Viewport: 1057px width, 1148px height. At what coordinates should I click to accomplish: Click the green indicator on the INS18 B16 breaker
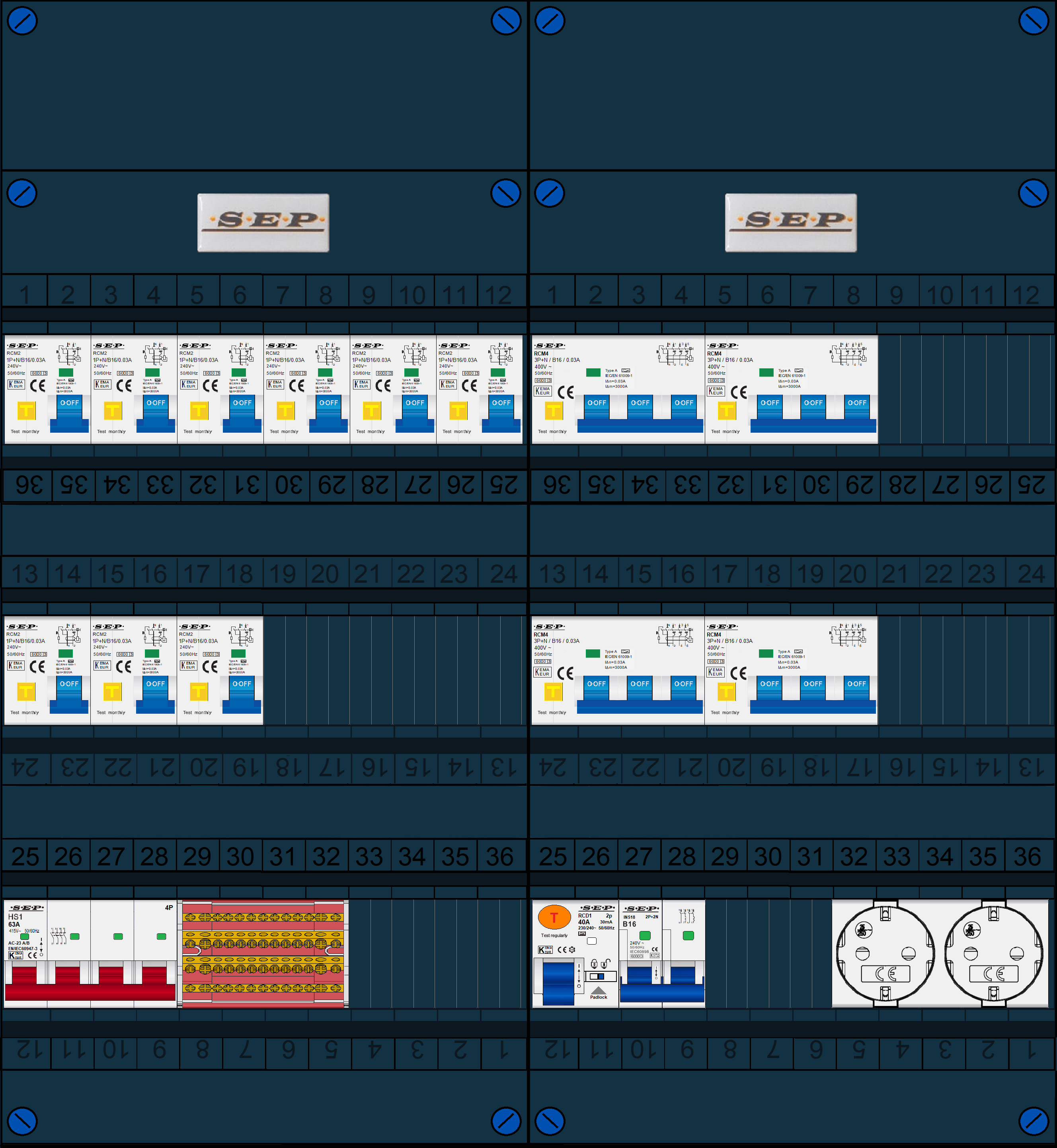coord(645,936)
